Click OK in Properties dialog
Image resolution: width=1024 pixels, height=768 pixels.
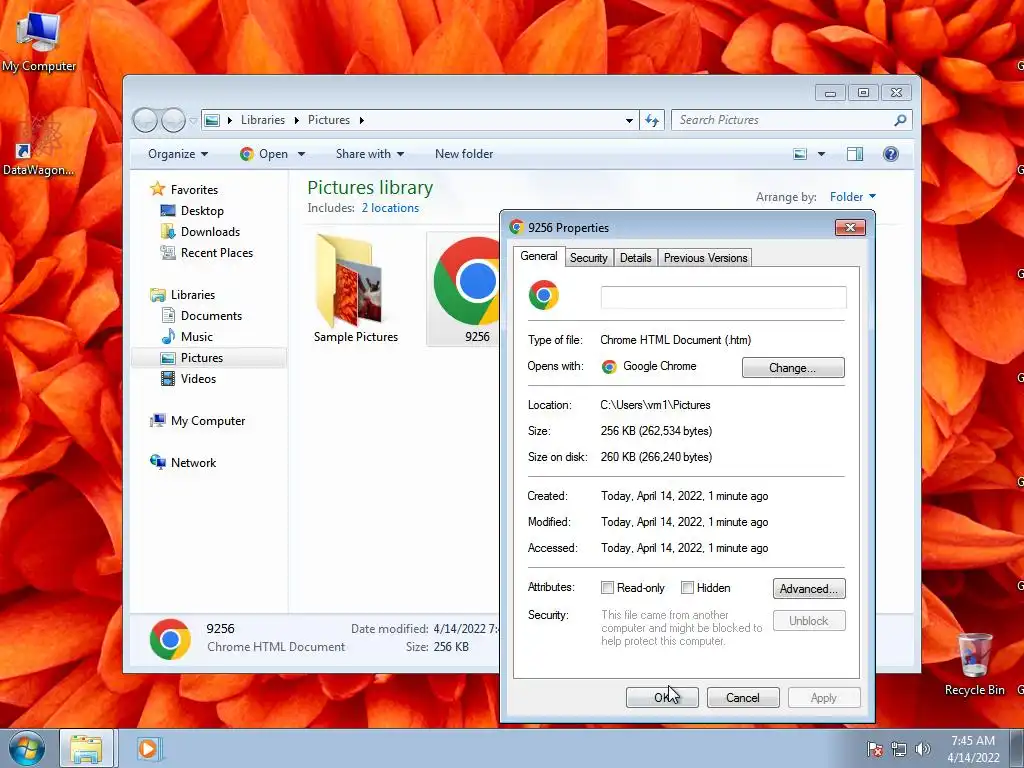coord(662,697)
